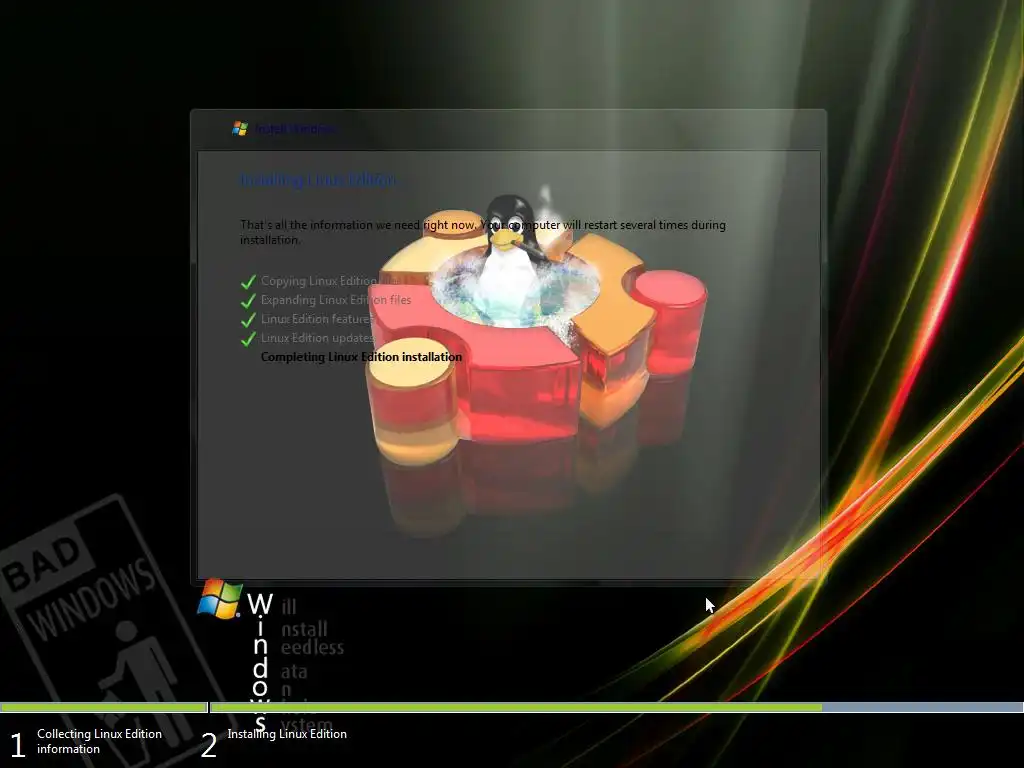Click 'Completing Linux Edition installation' step
This screenshot has height=768, width=1024.
[x=361, y=357]
